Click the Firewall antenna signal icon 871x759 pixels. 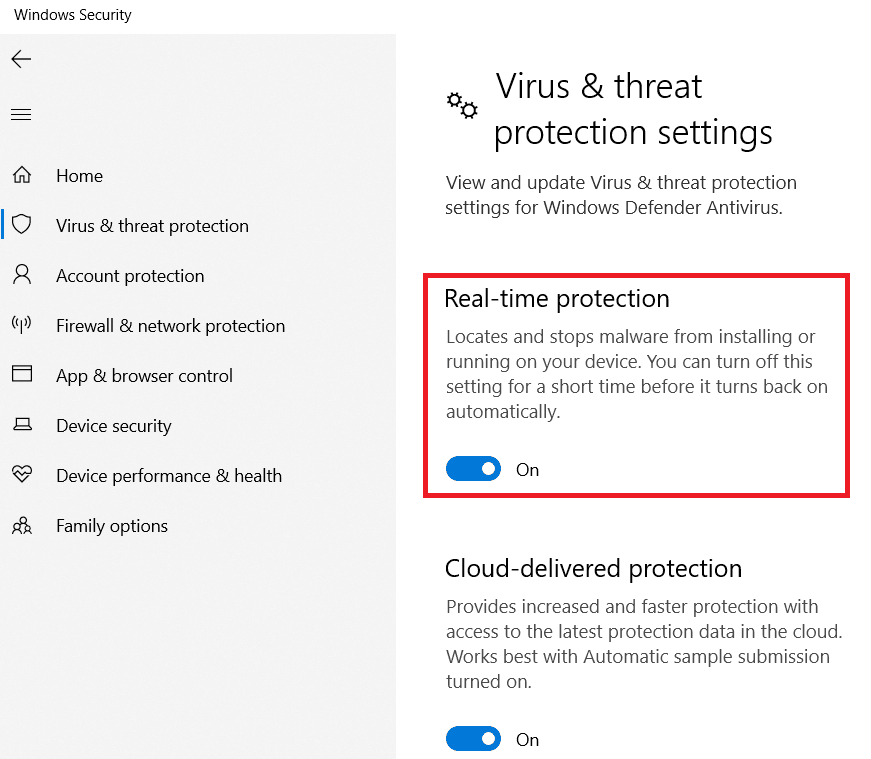point(21,325)
